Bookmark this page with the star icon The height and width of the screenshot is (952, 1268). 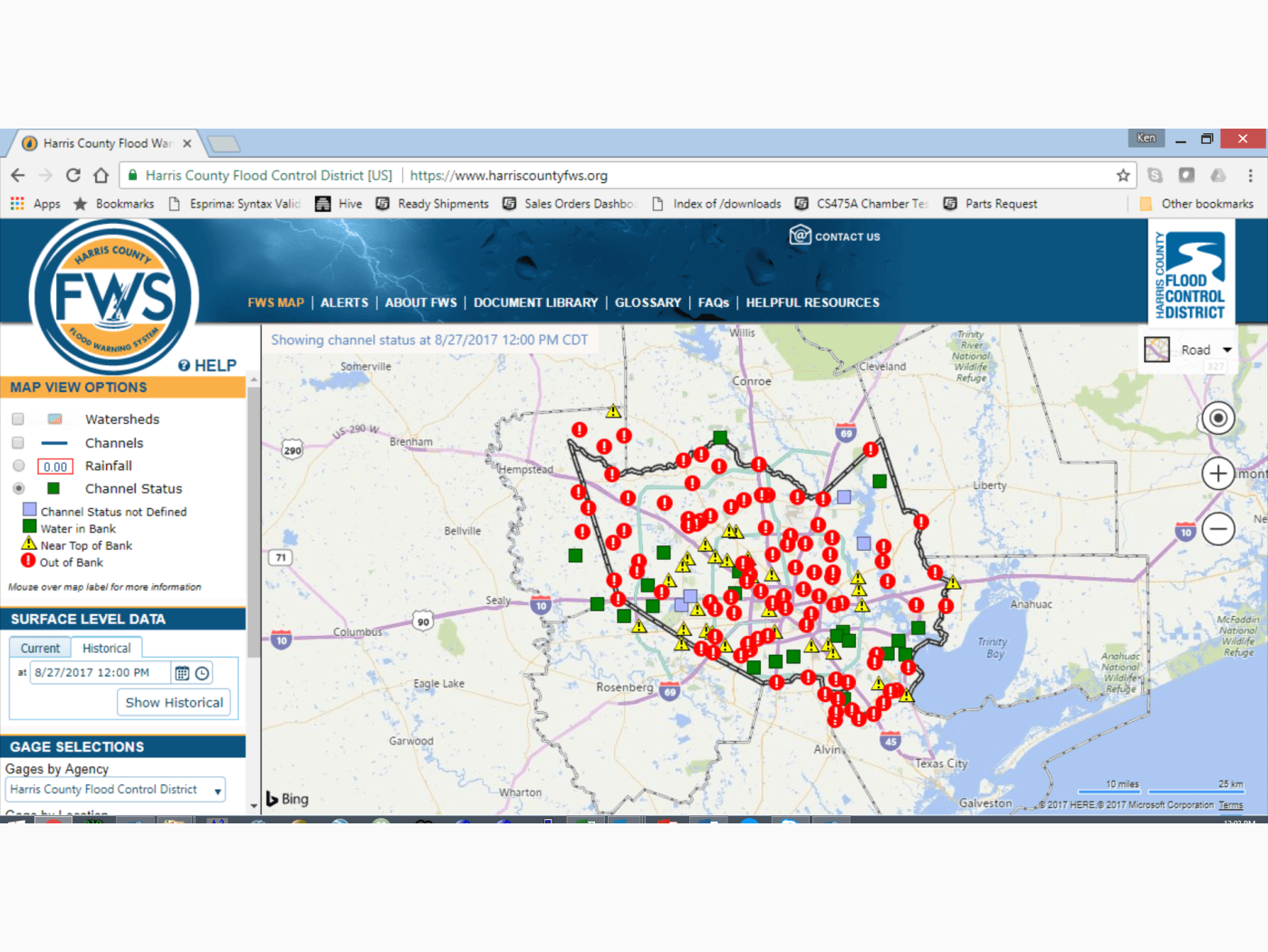click(1123, 175)
